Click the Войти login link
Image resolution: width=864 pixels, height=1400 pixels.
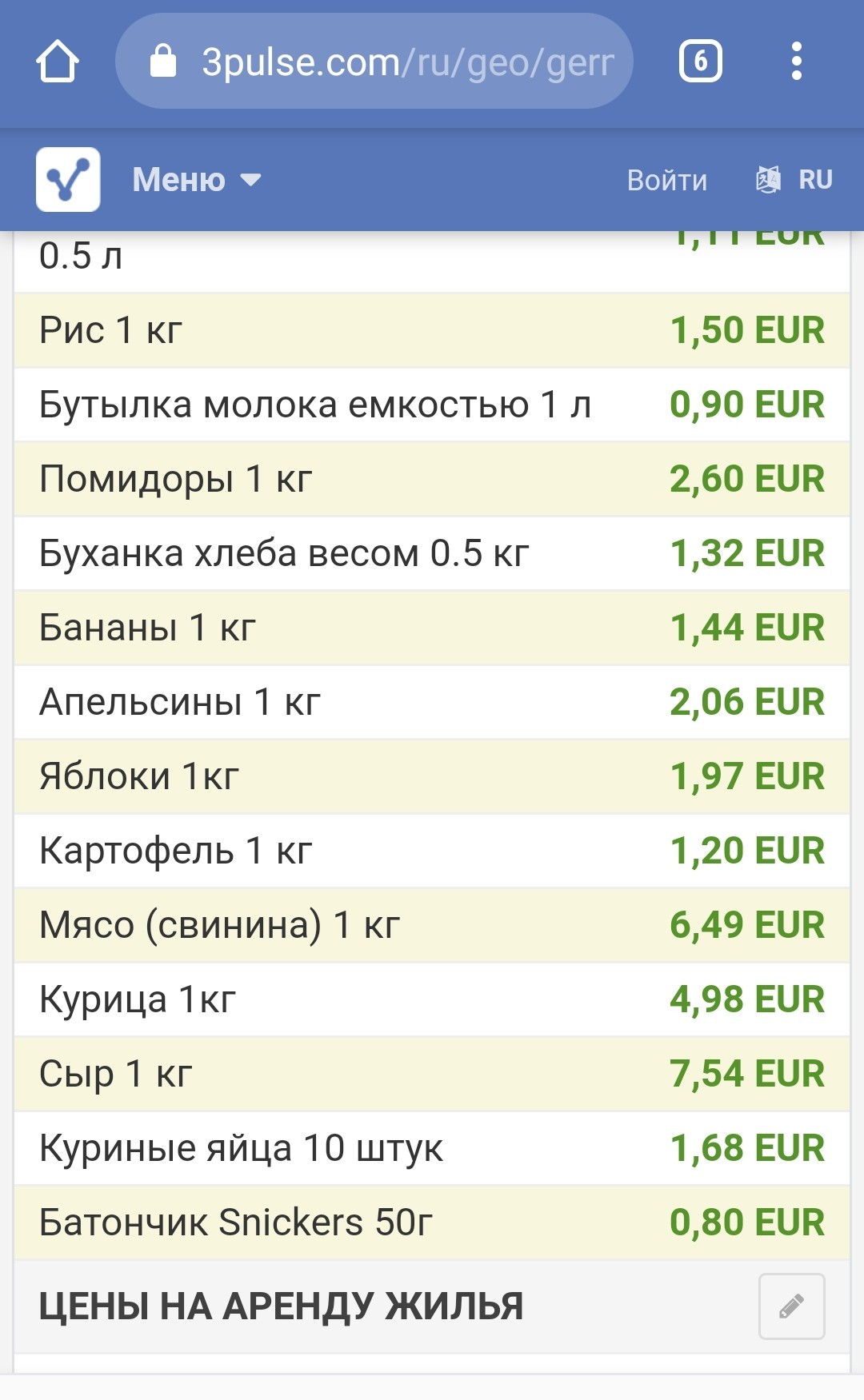[667, 180]
